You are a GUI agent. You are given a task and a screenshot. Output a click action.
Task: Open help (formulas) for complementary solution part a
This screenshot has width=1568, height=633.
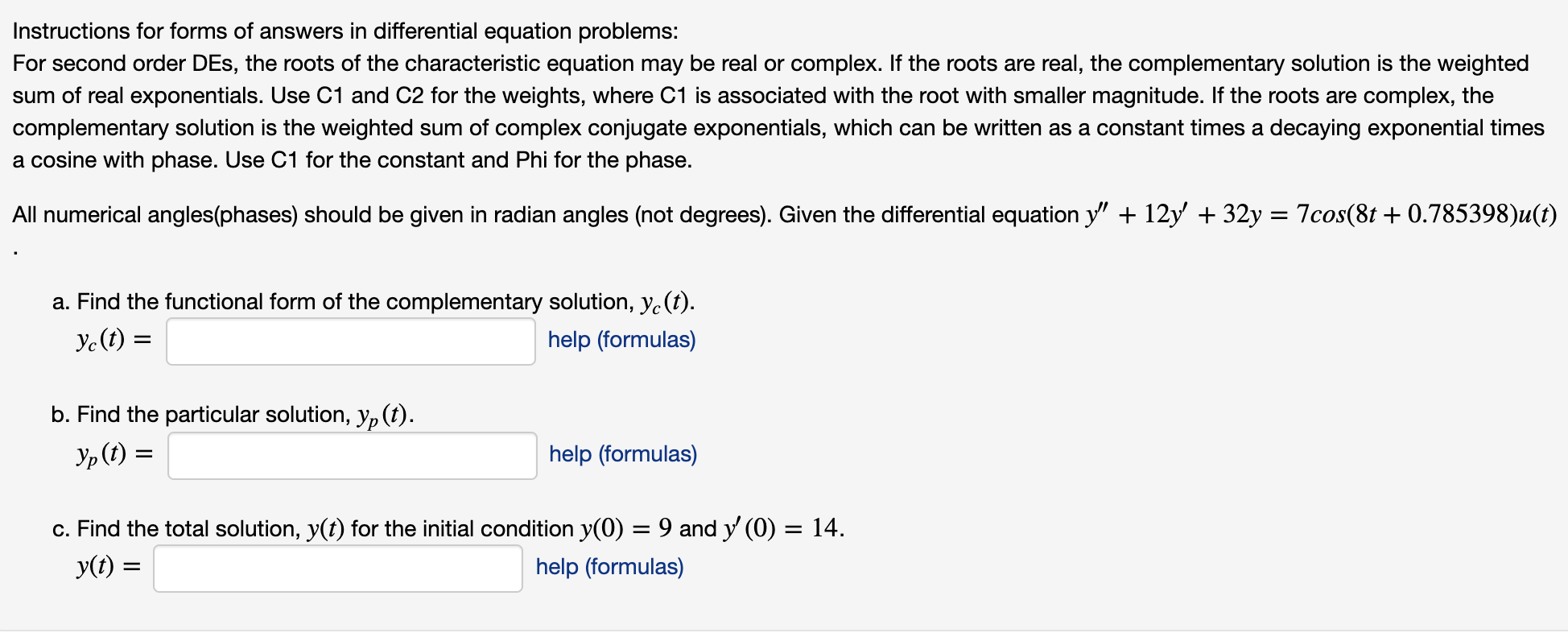(621, 340)
